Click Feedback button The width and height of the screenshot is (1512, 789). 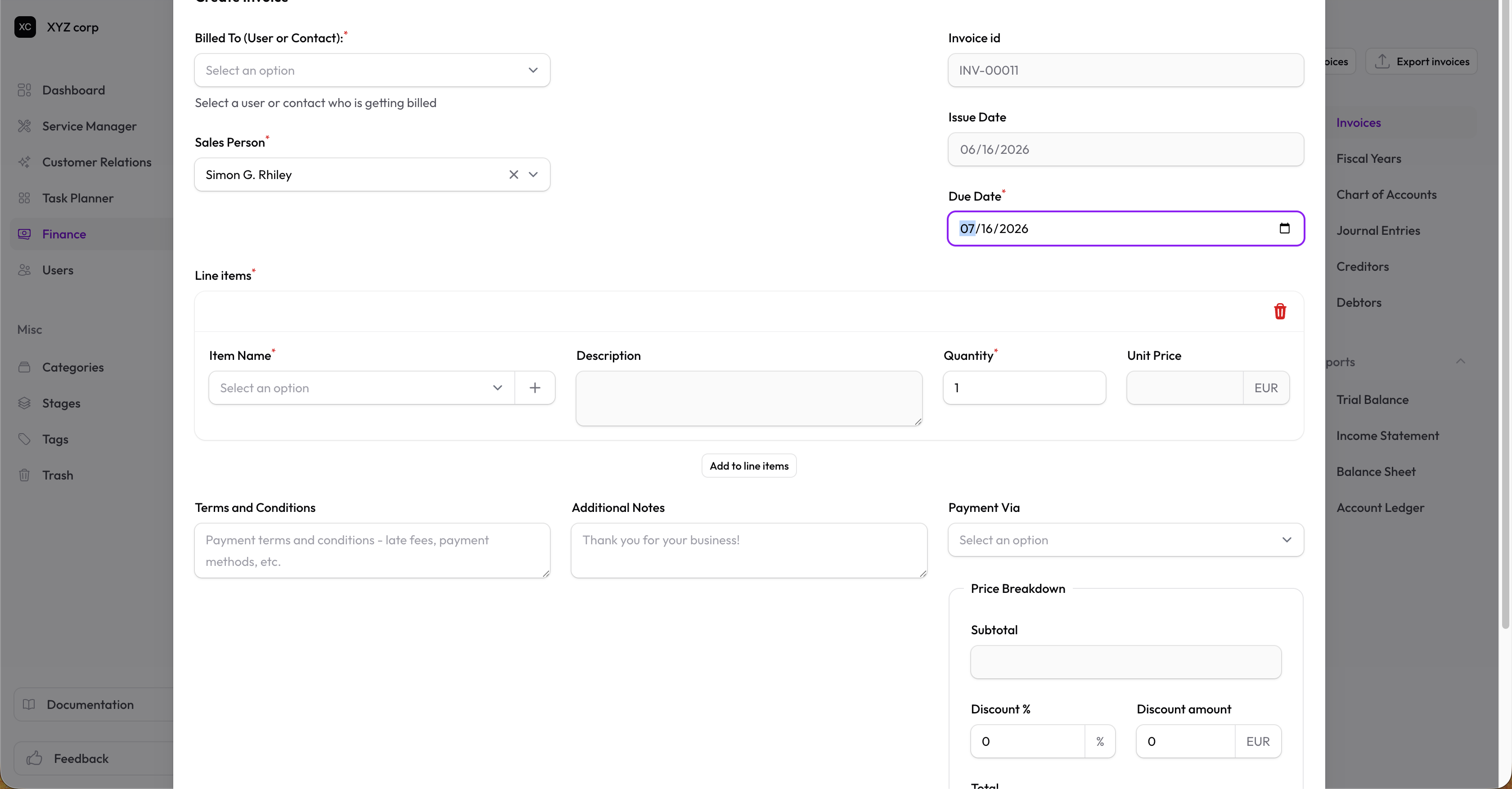tap(94, 758)
